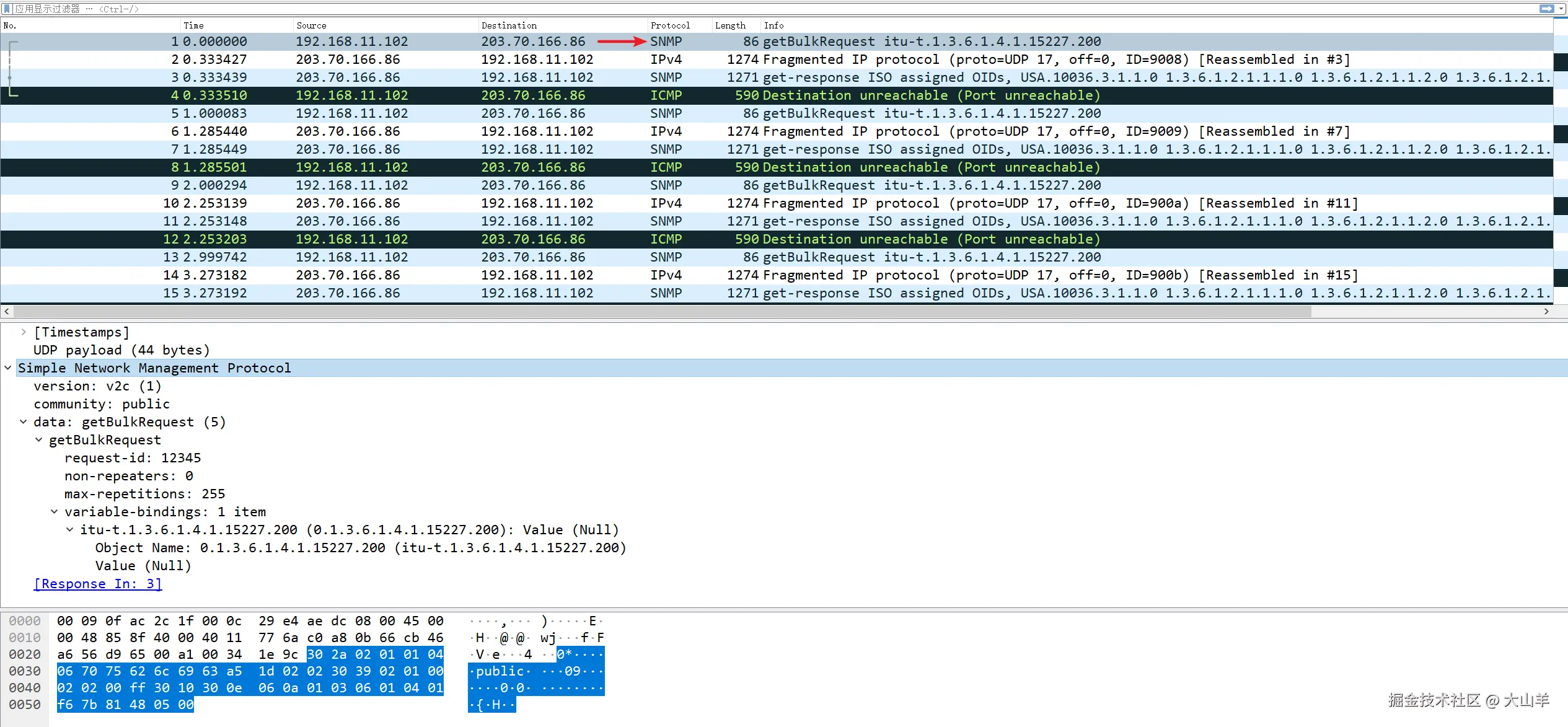Collapse the Simple Network Management Protocol section
1568x727 pixels.
click(x=8, y=368)
